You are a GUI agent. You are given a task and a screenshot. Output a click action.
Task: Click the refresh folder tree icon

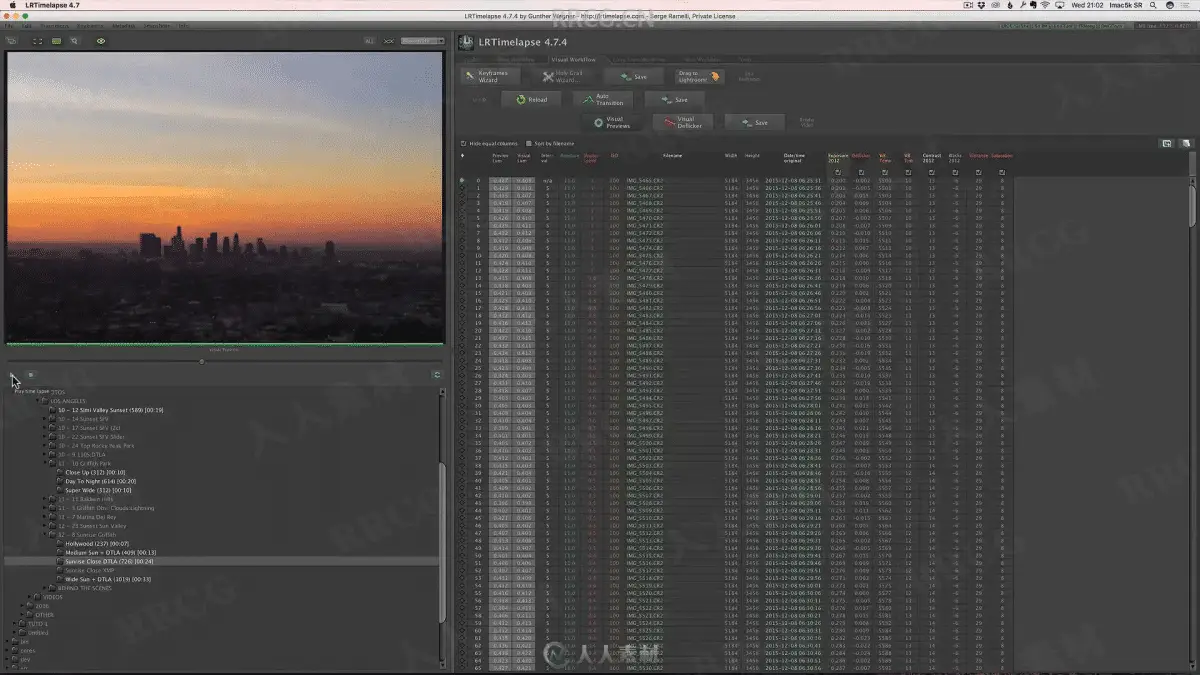coord(437,375)
